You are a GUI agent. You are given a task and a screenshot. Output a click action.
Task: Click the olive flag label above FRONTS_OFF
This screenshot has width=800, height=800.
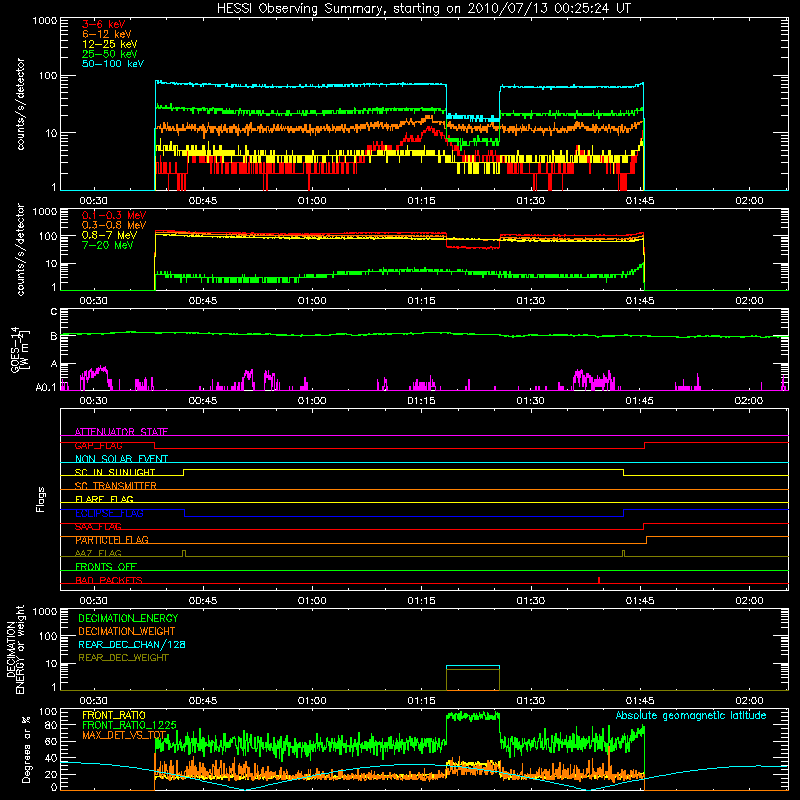(x=98, y=553)
